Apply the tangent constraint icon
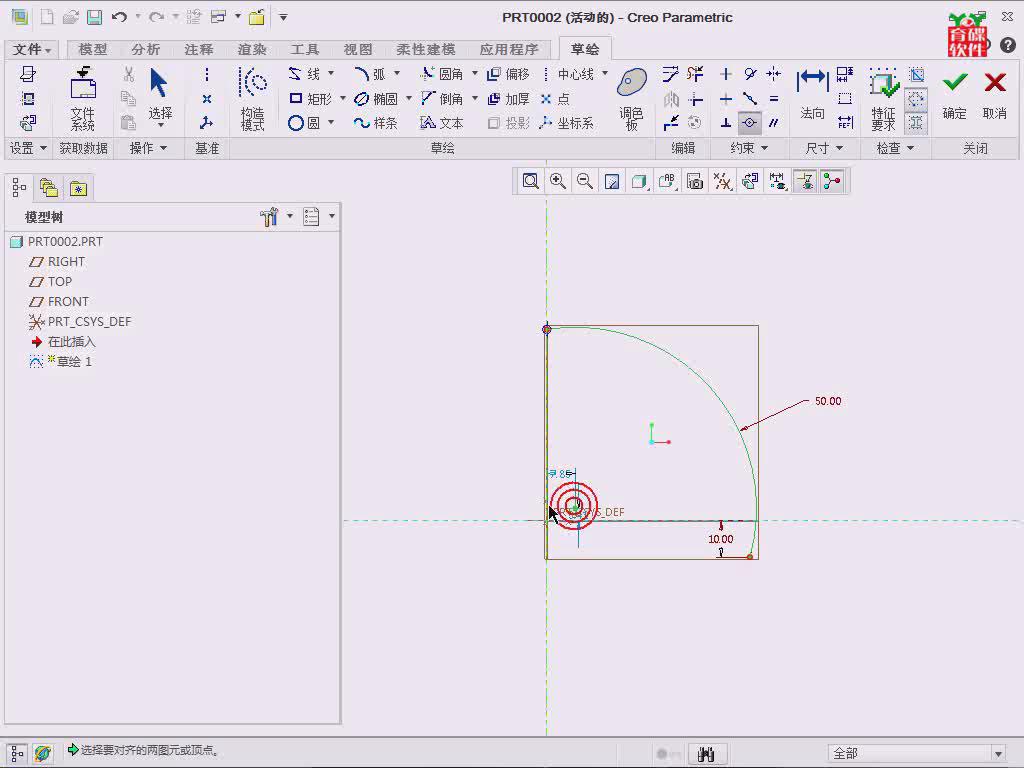 point(750,74)
